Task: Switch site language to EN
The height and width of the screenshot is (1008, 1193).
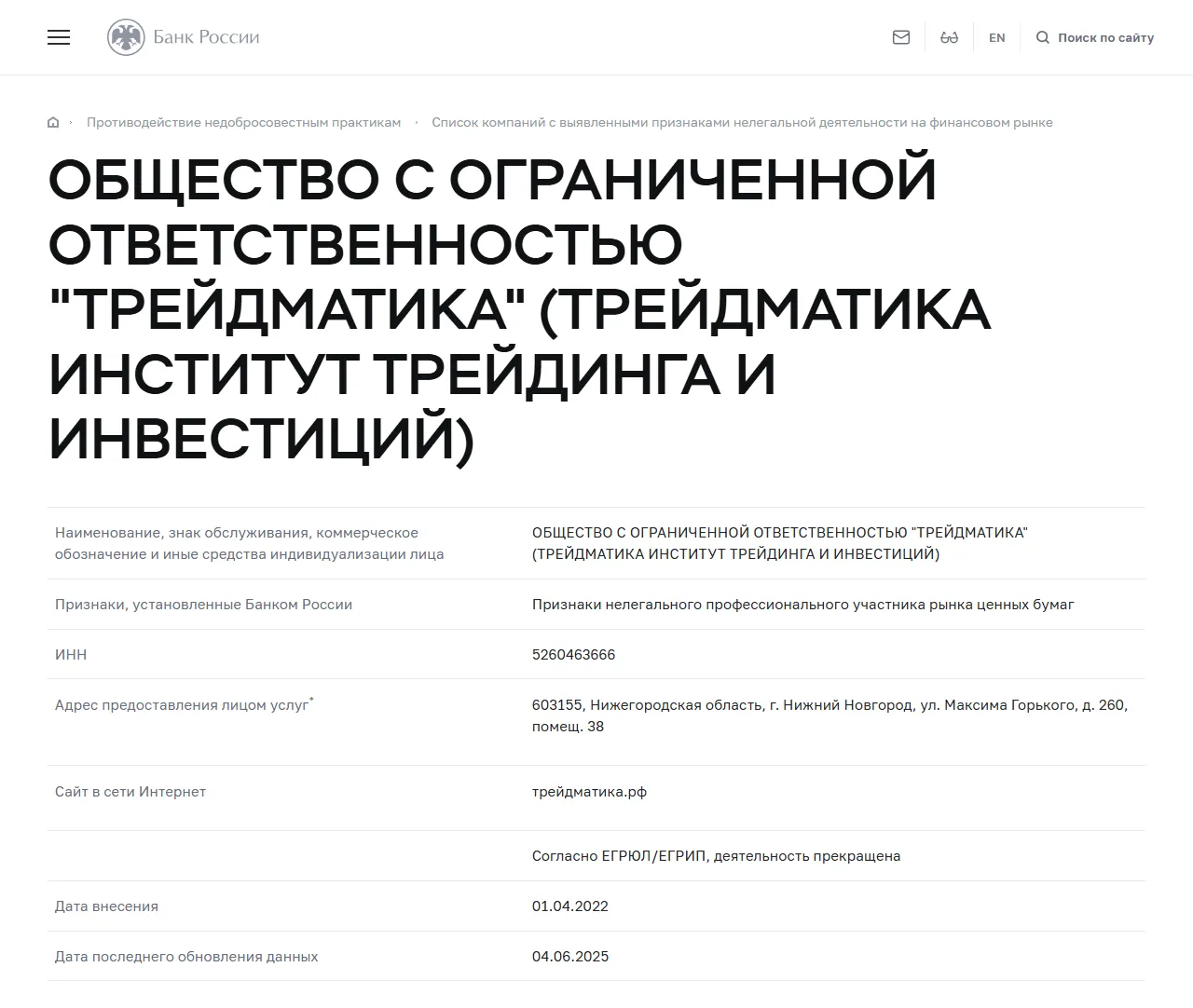Action: pyautogui.click(x=997, y=38)
